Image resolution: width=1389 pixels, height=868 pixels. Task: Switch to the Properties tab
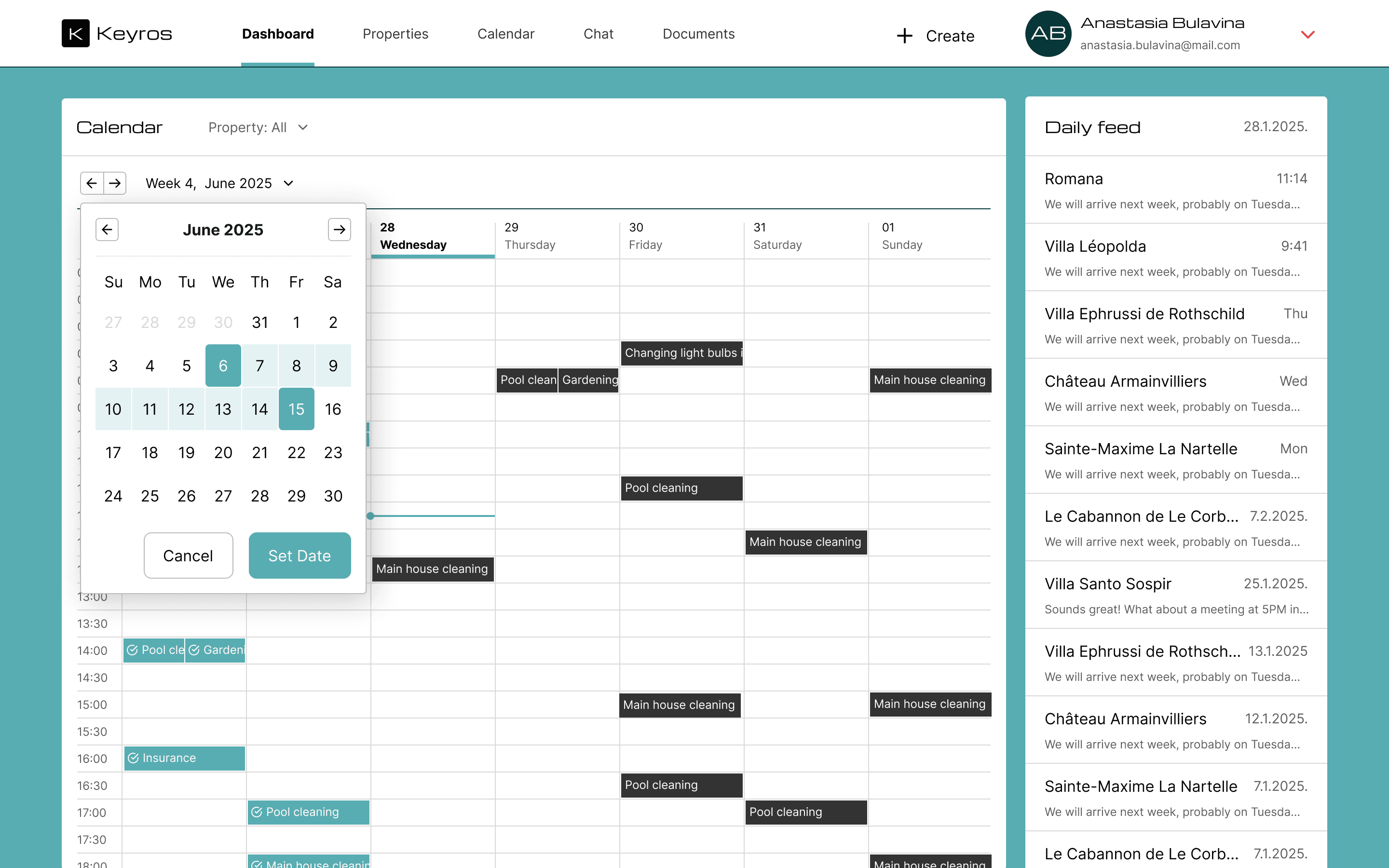coord(395,34)
